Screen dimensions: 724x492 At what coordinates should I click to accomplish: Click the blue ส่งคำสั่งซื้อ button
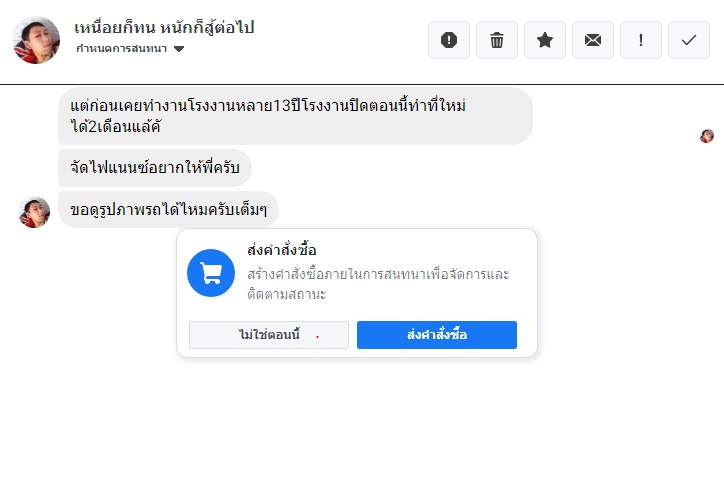(x=437, y=335)
